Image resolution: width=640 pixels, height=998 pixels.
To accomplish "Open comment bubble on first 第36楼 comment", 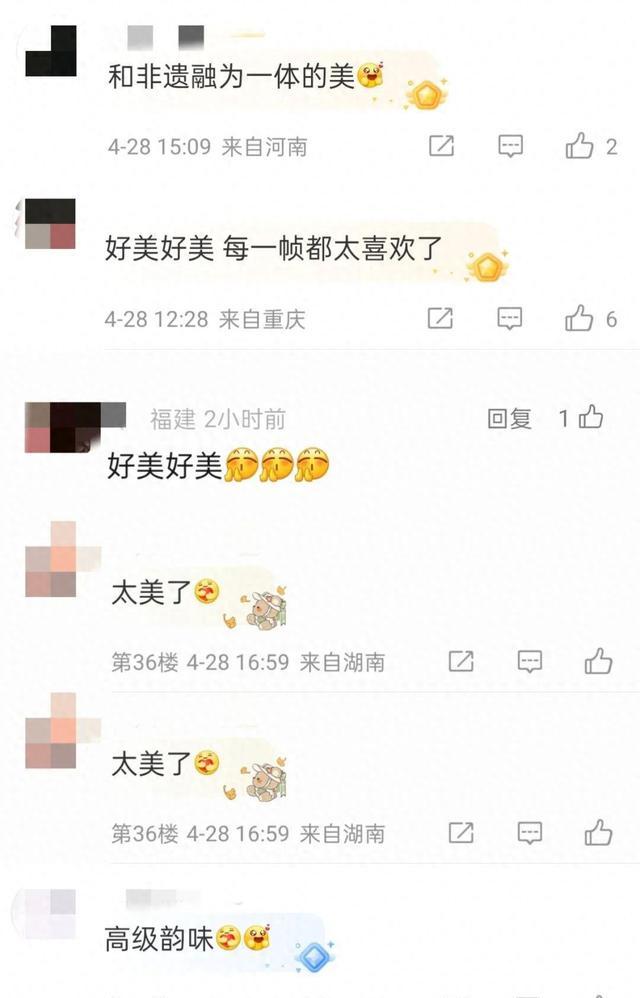I will (529, 662).
